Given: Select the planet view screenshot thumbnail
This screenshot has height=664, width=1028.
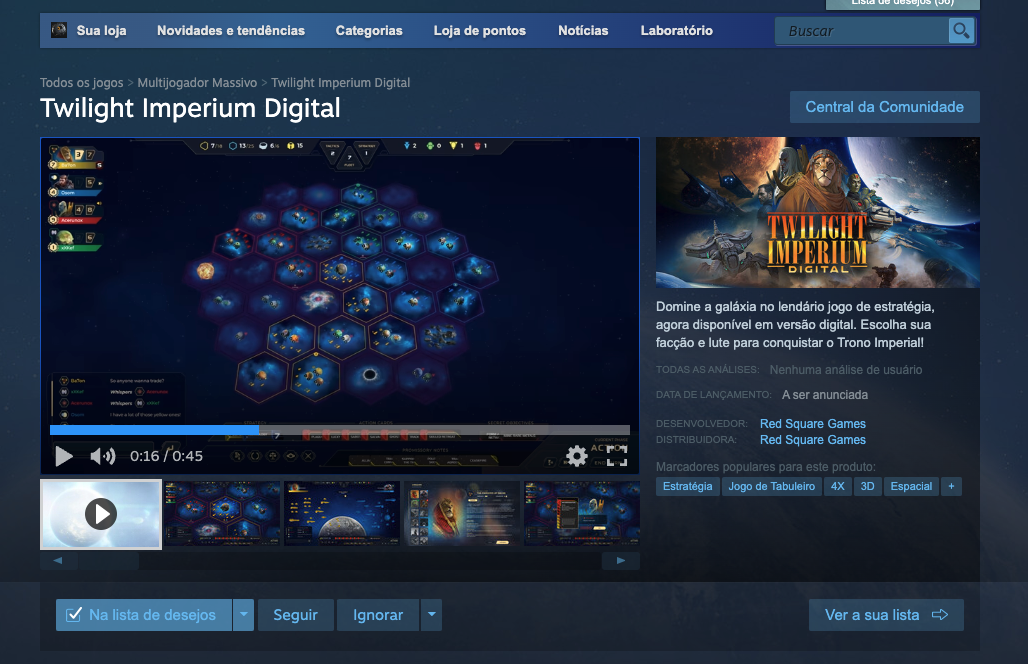Looking at the screenshot, I should [x=342, y=514].
